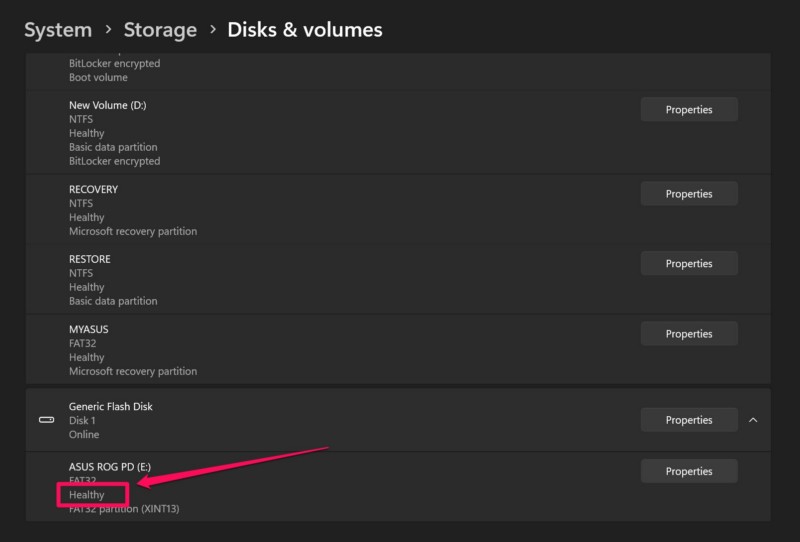This screenshot has width=800, height=542.
Task: Click the highlighted Healthy status text
Action: pos(87,495)
